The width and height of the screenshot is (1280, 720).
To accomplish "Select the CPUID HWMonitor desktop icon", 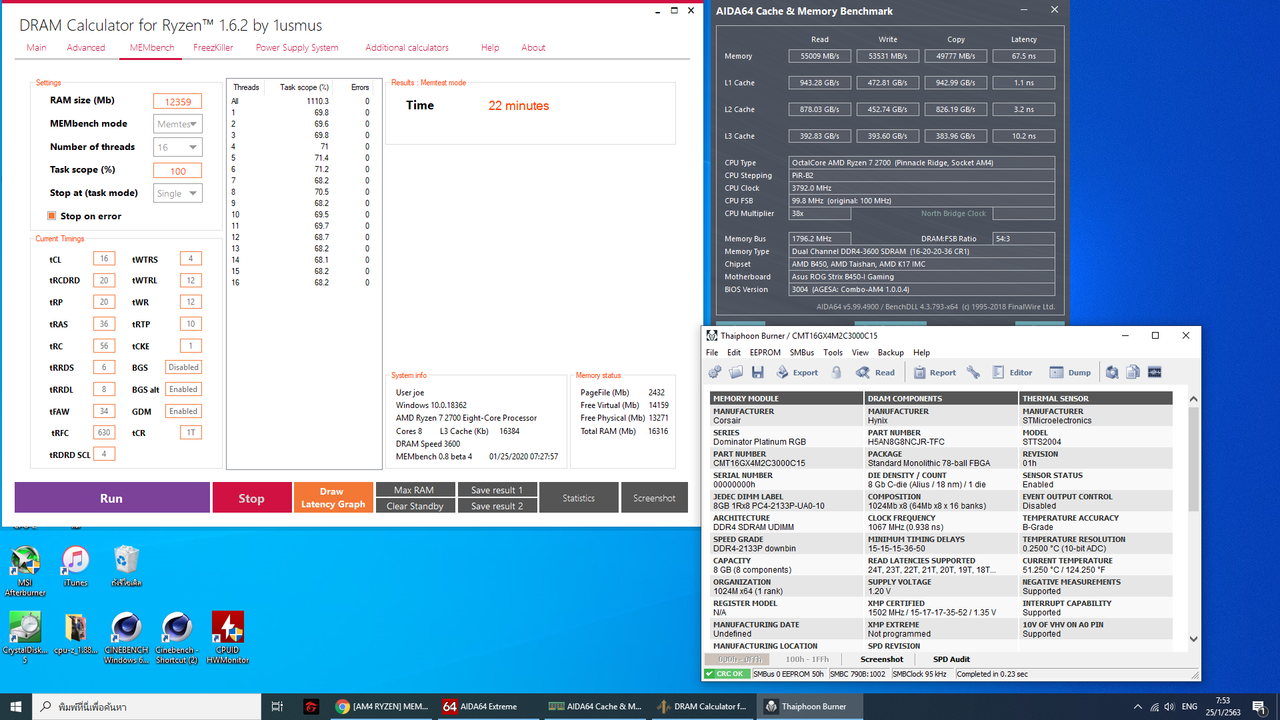I will pyautogui.click(x=228, y=638).
